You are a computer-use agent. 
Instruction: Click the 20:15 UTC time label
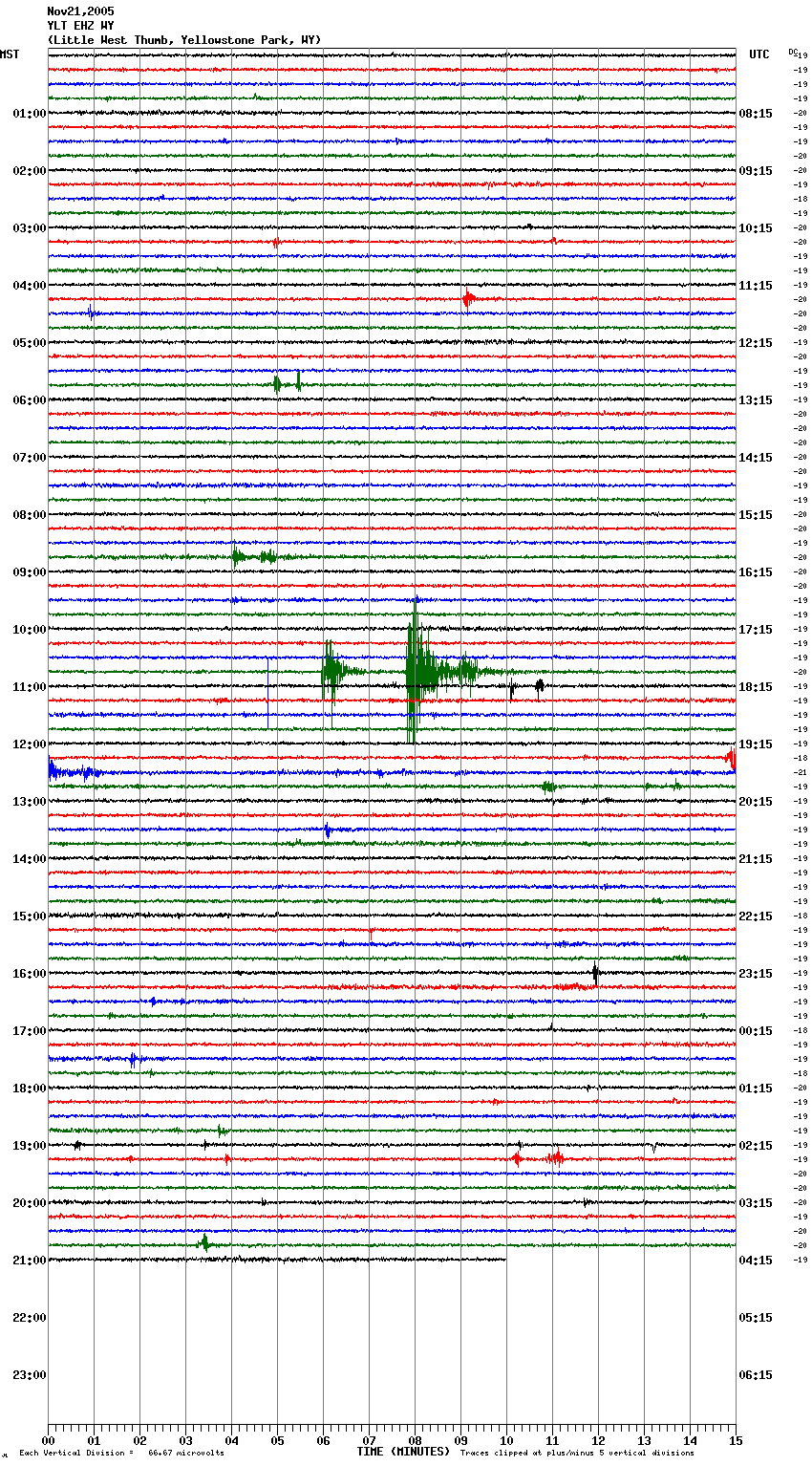point(756,802)
